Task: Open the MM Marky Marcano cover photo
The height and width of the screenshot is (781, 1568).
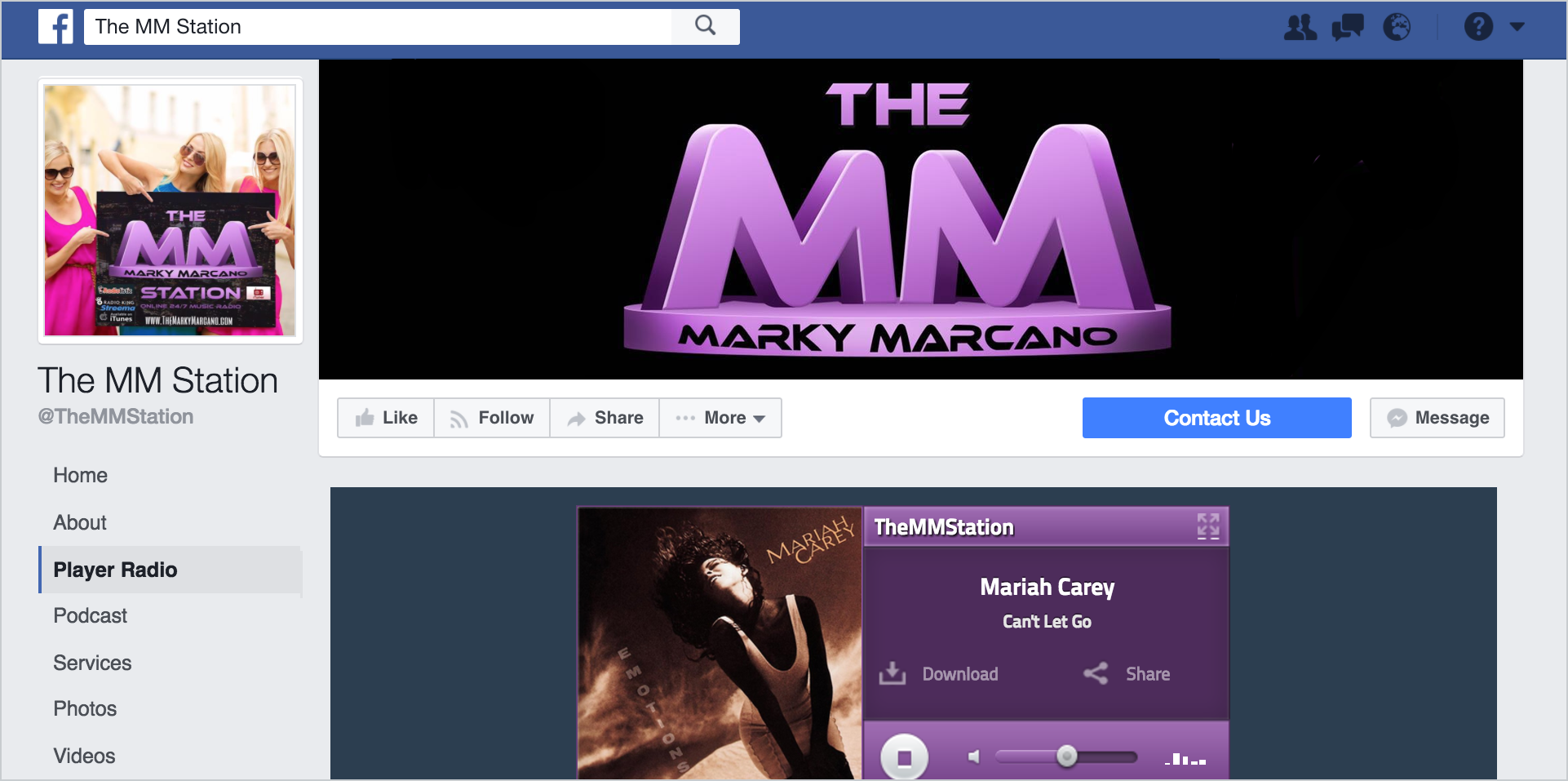Action: tap(920, 220)
